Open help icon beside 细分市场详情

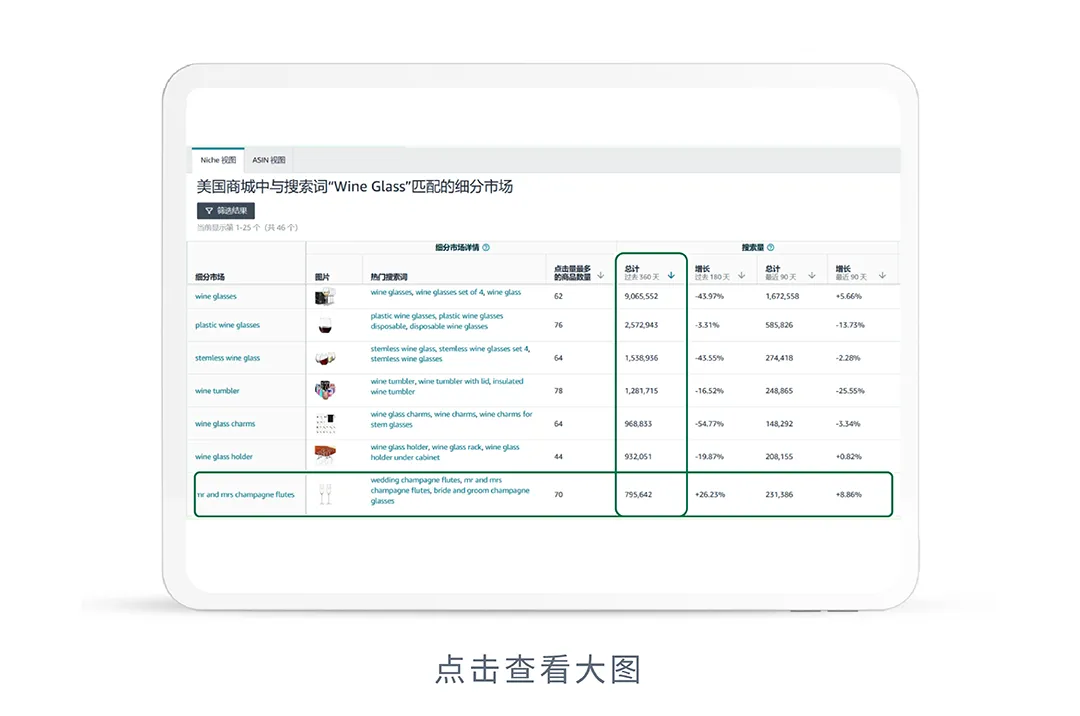[486, 247]
